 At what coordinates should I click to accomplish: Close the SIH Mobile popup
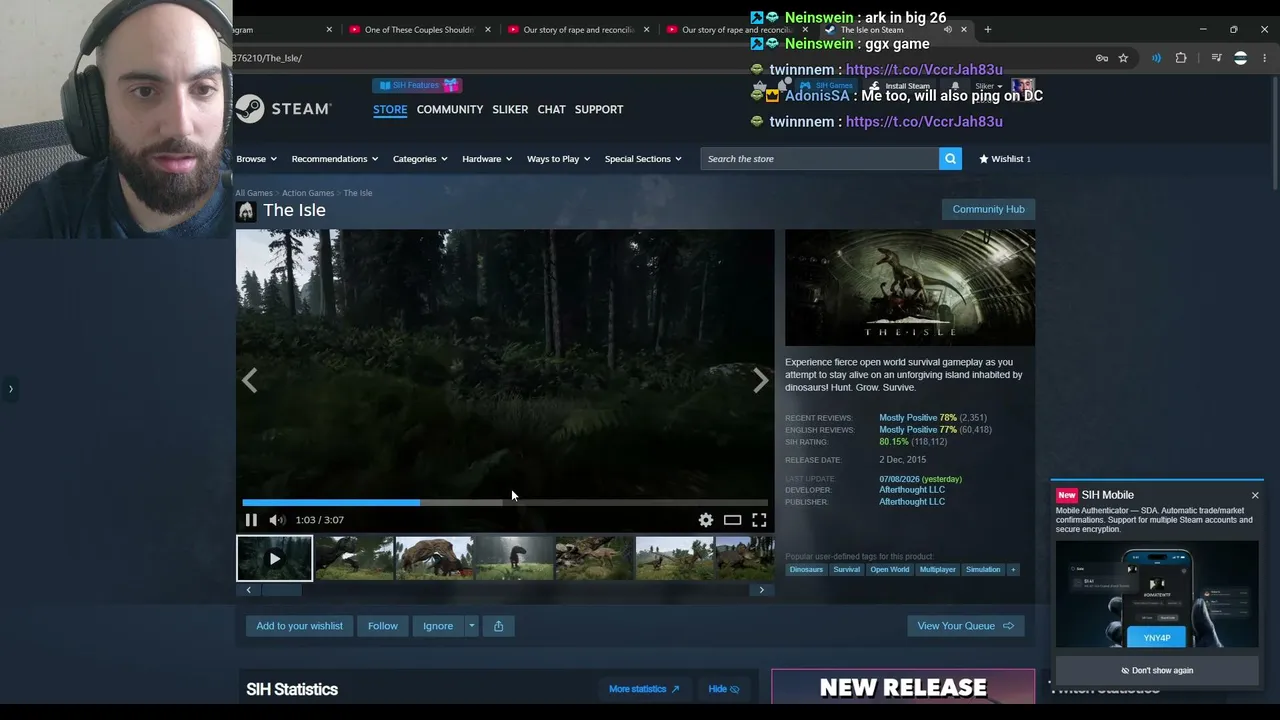1255,495
